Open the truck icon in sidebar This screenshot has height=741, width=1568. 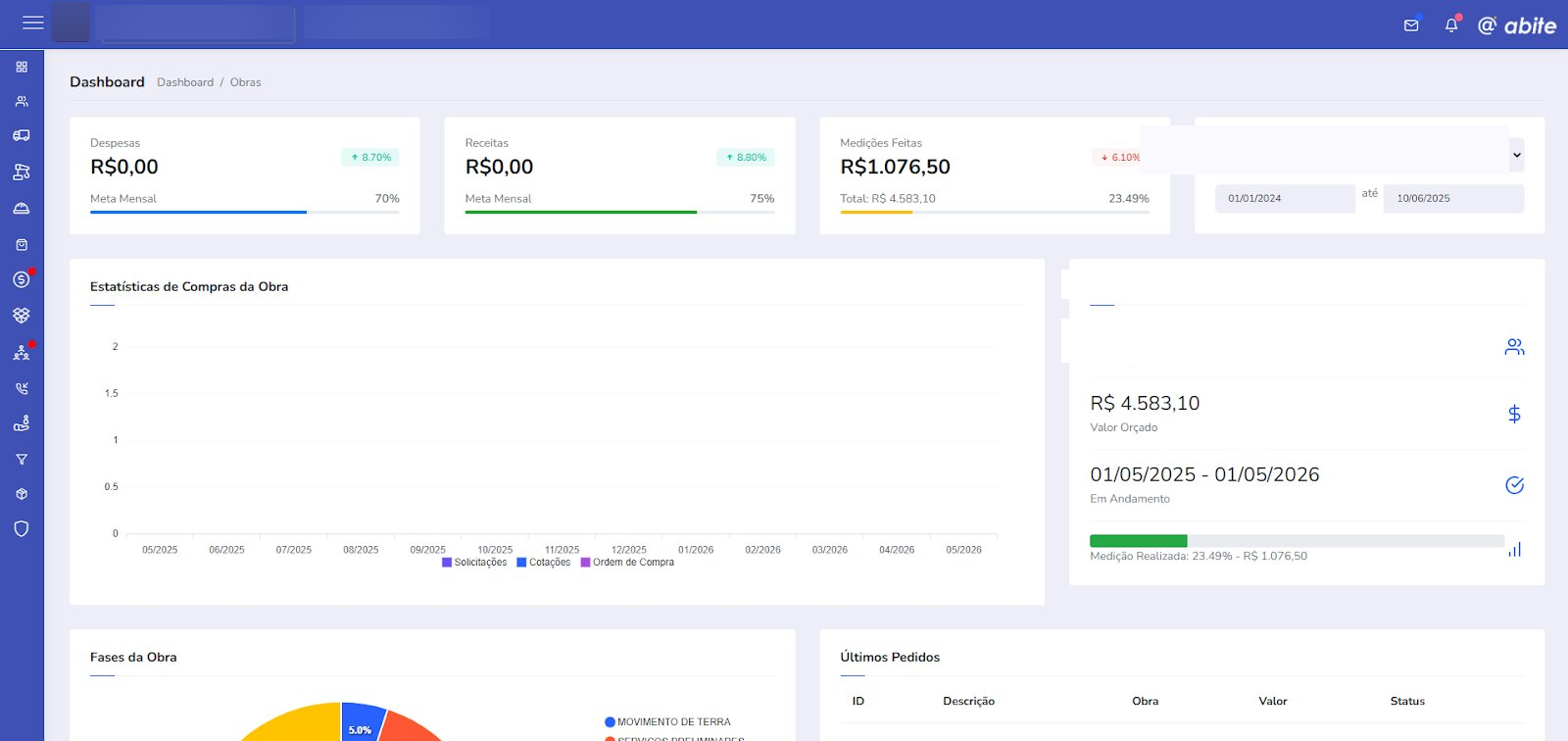pos(22,135)
